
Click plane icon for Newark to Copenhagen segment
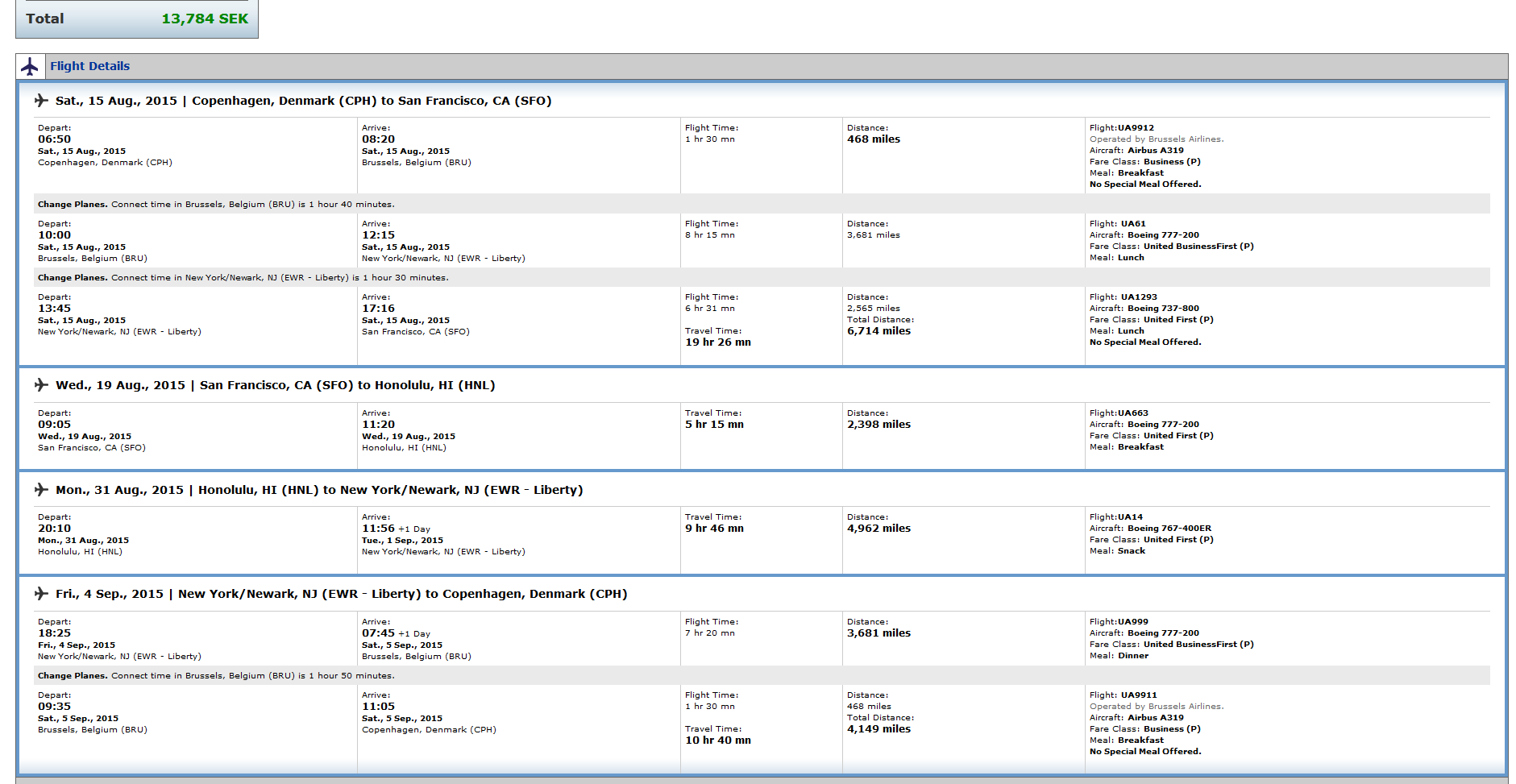[x=41, y=594]
